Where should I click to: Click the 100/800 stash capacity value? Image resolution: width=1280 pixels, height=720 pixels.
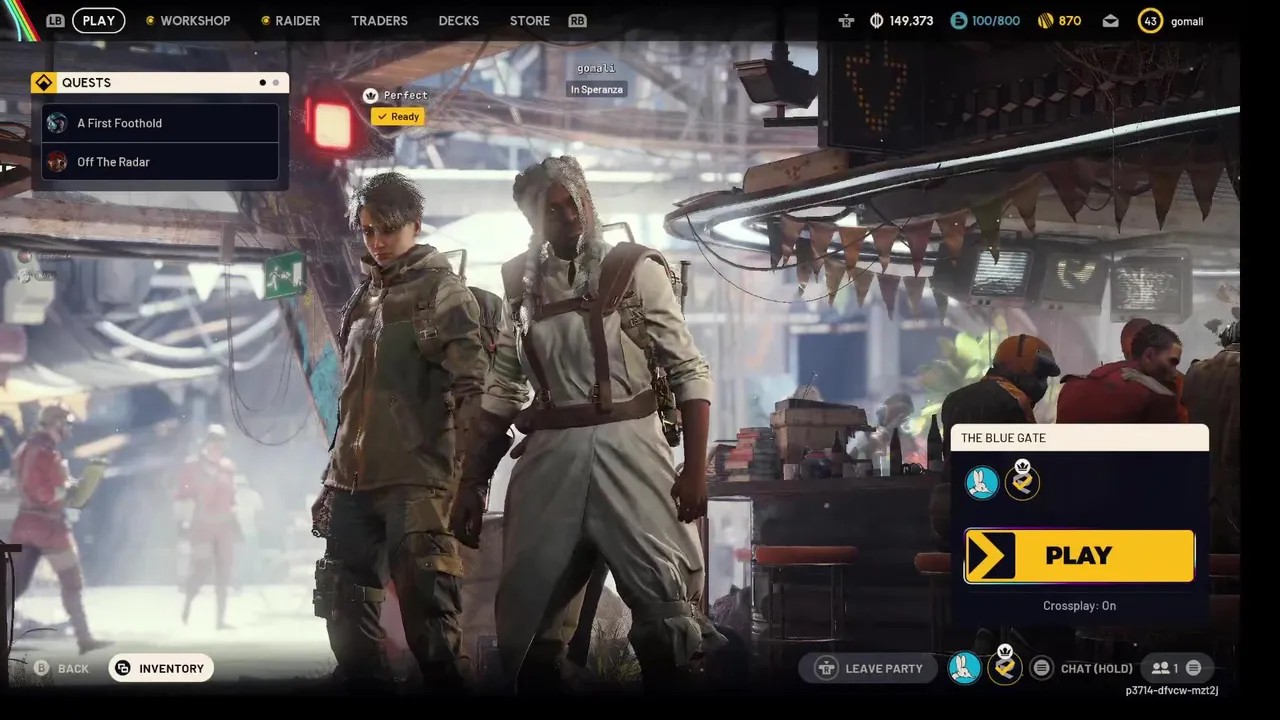click(x=996, y=20)
